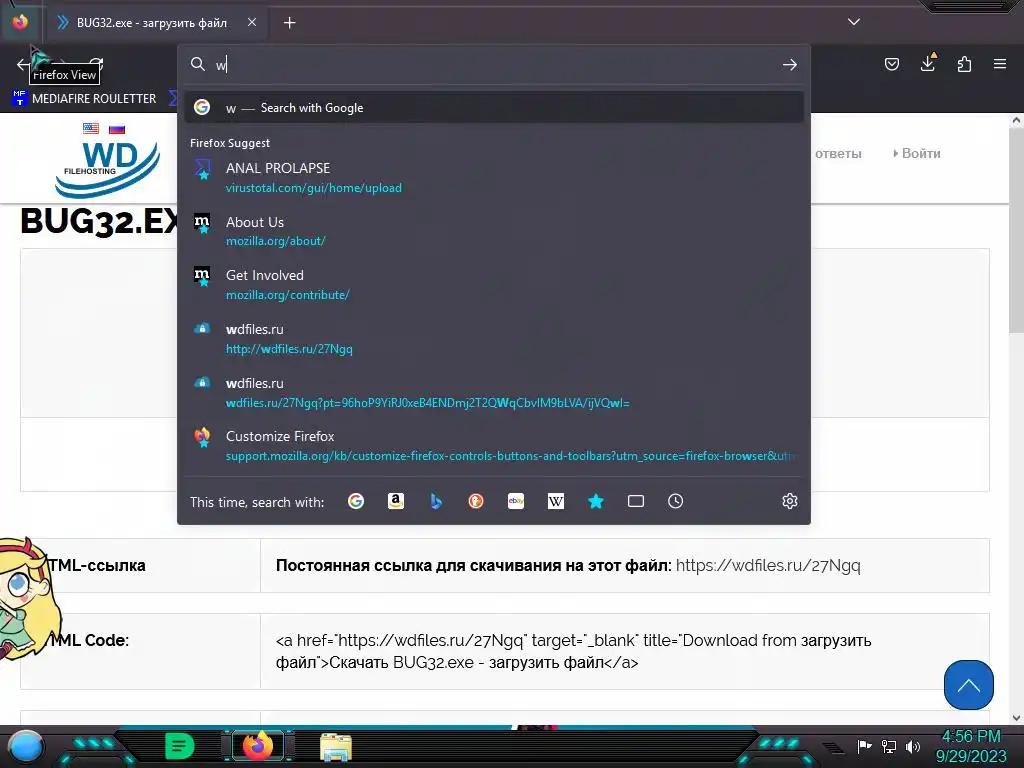The width and height of the screenshot is (1024, 768).
Task: Click inside the address bar input
Action: pos(496,65)
